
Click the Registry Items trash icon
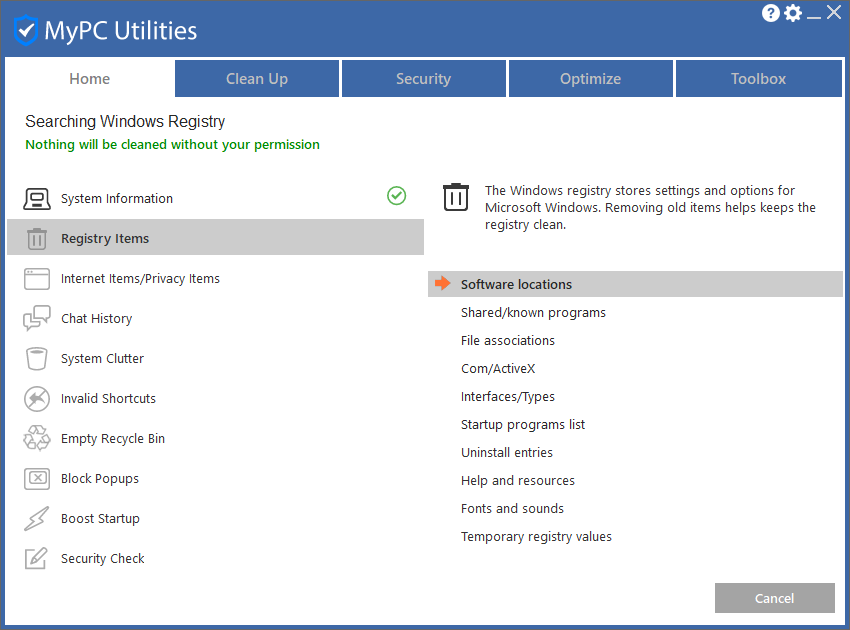click(x=37, y=239)
